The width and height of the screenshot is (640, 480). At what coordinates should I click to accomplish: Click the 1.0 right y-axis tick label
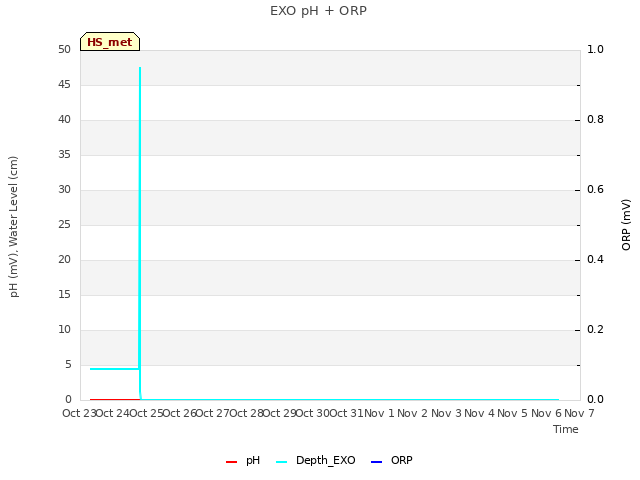(595, 49)
